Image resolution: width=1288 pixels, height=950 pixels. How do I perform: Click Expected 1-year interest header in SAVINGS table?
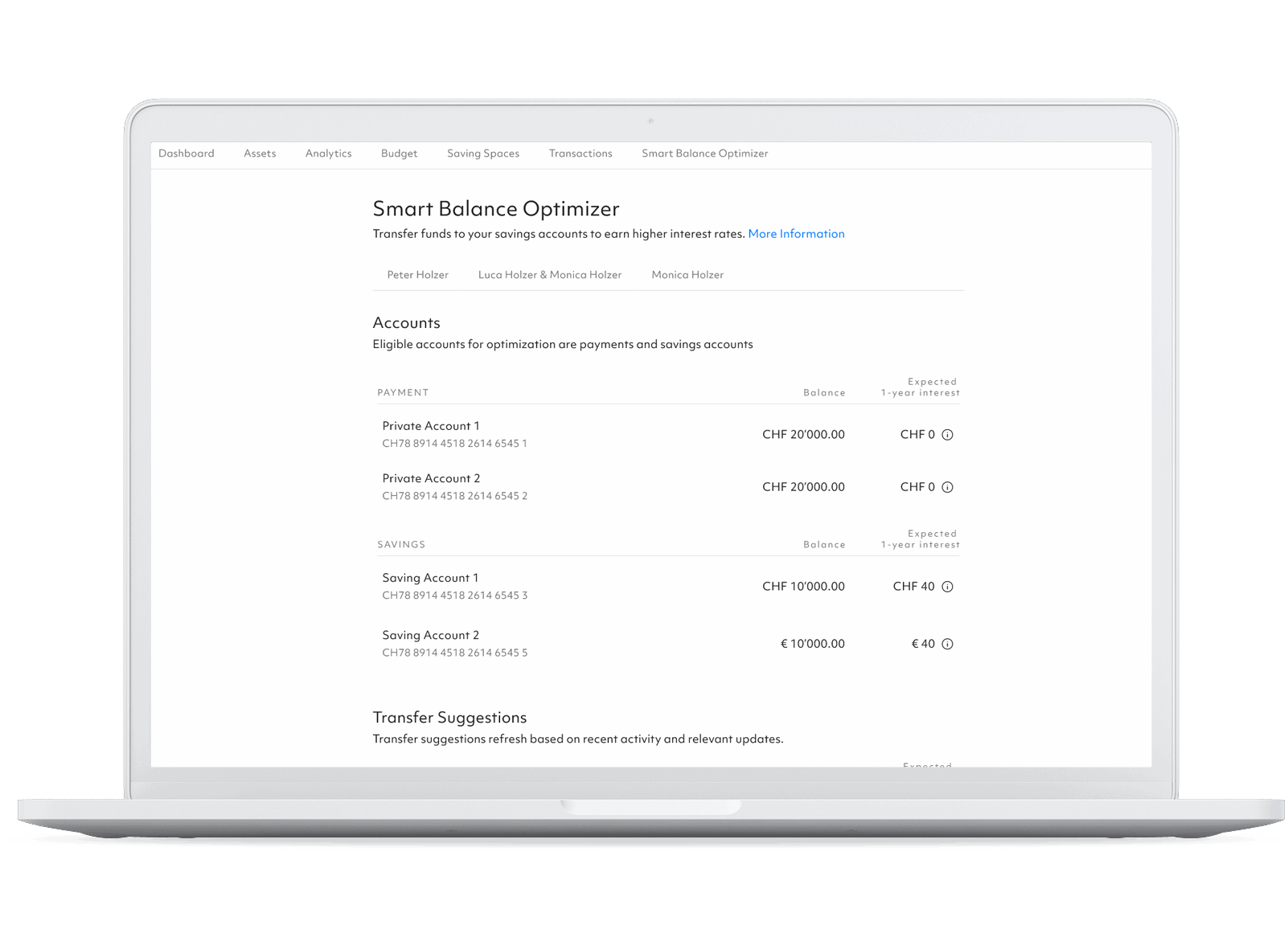pyautogui.click(x=921, y=539)
